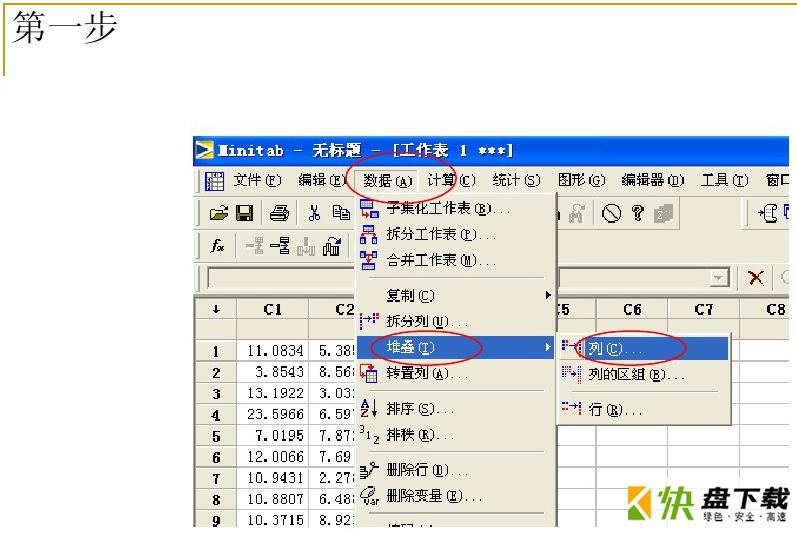Image resolution: width=797 pixels, height=534 pixels.
Task: Click the fx function toolbar icon
Action: (218, 246)
